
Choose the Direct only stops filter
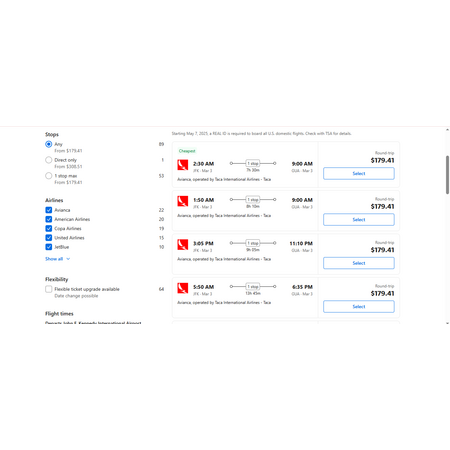pyautogui.click(x=49, y=160)
